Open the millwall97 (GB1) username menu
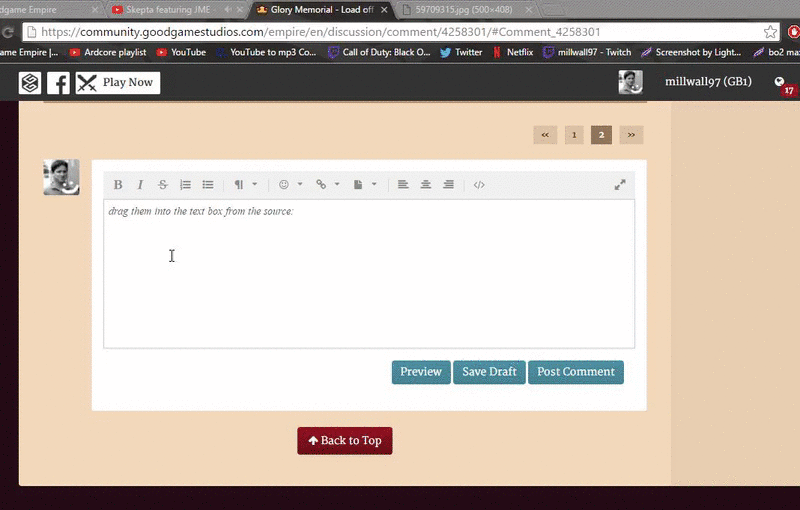This screenshot has width=800, height=510. pyautogui.click(x=708, y=82)
